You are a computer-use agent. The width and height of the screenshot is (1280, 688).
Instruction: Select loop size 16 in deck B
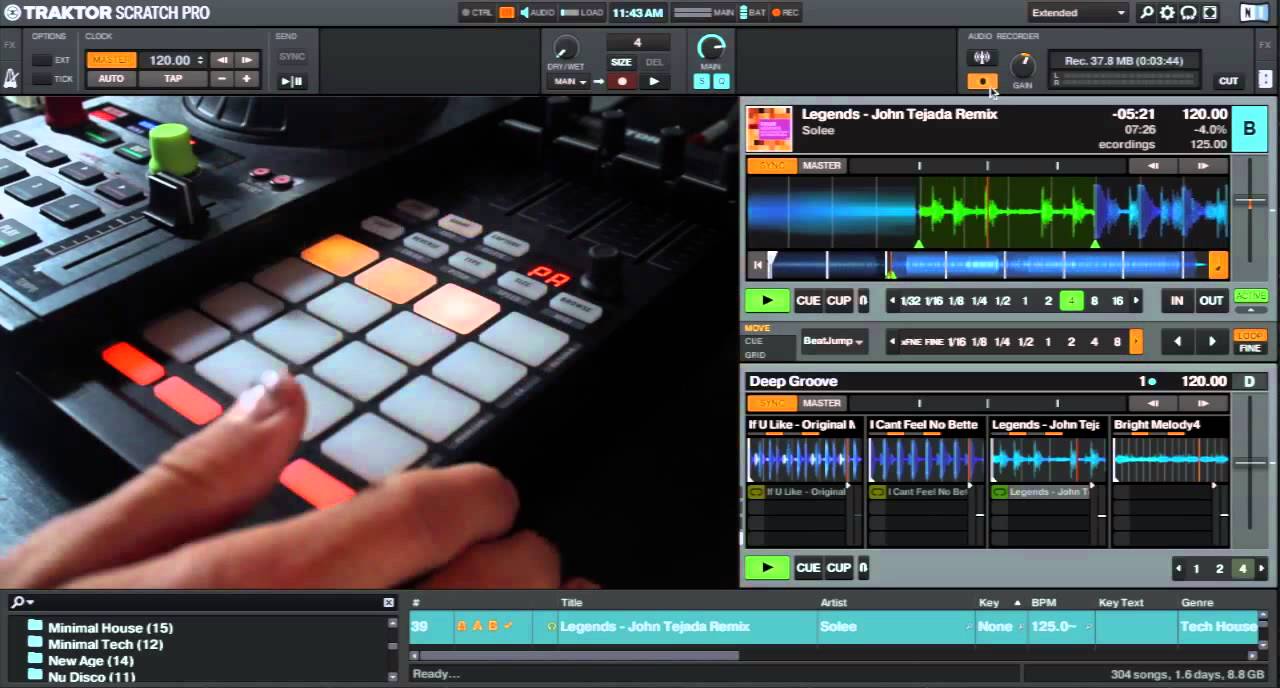(1118, 301)
